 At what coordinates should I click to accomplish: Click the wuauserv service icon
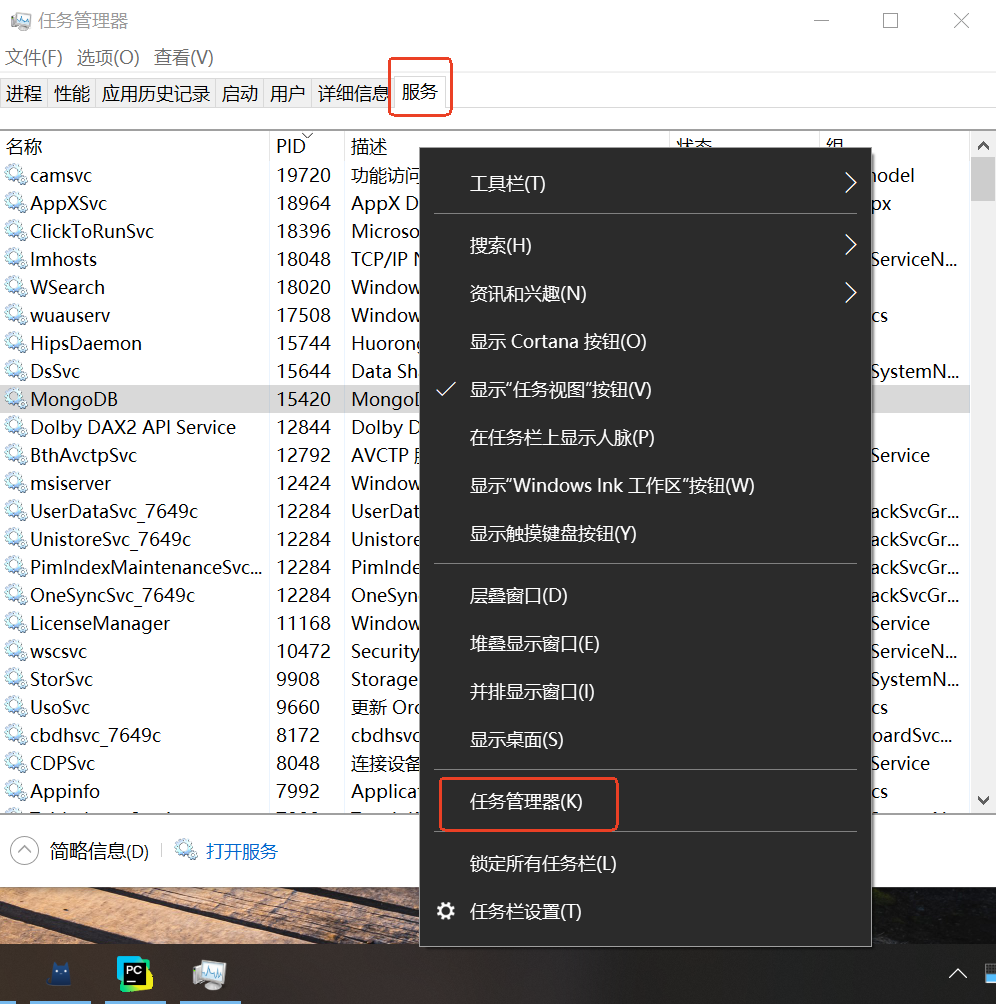pyautogui.click(x=17, y=314)
